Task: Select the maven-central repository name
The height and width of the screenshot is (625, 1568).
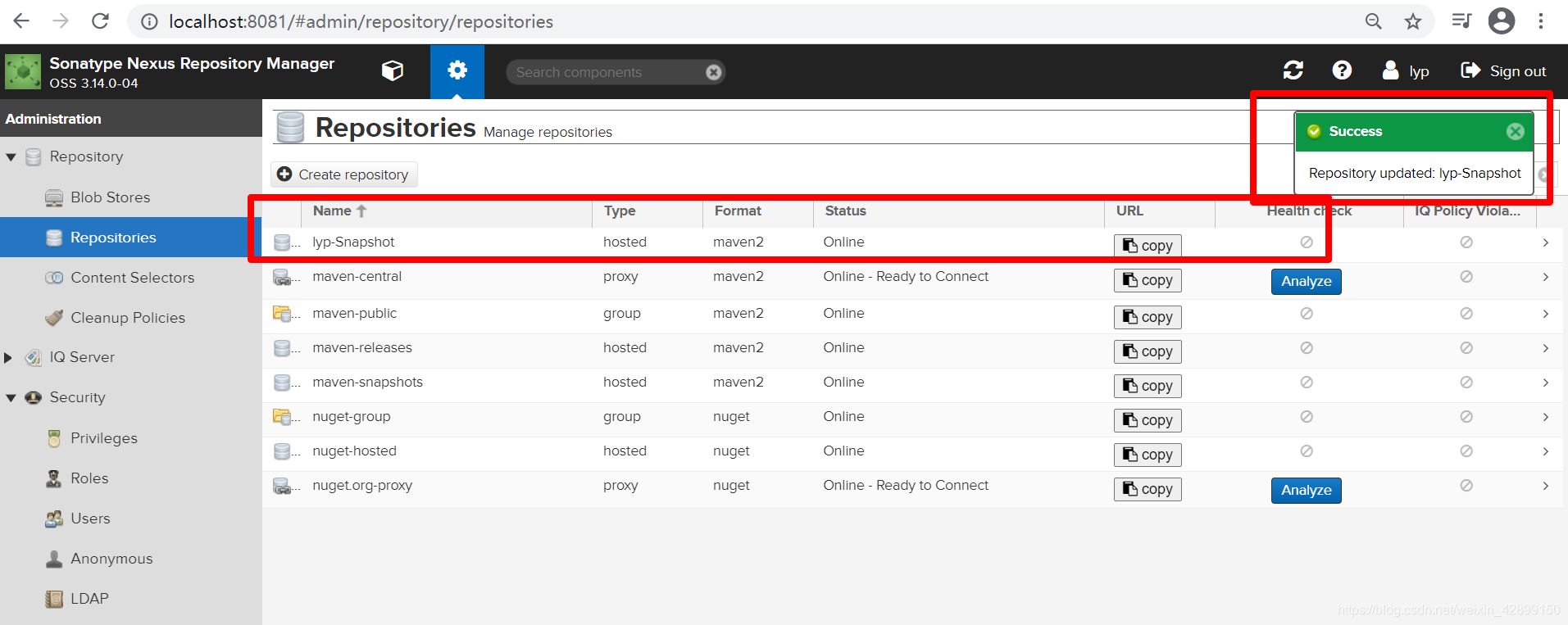Action: tap(357, 277)
